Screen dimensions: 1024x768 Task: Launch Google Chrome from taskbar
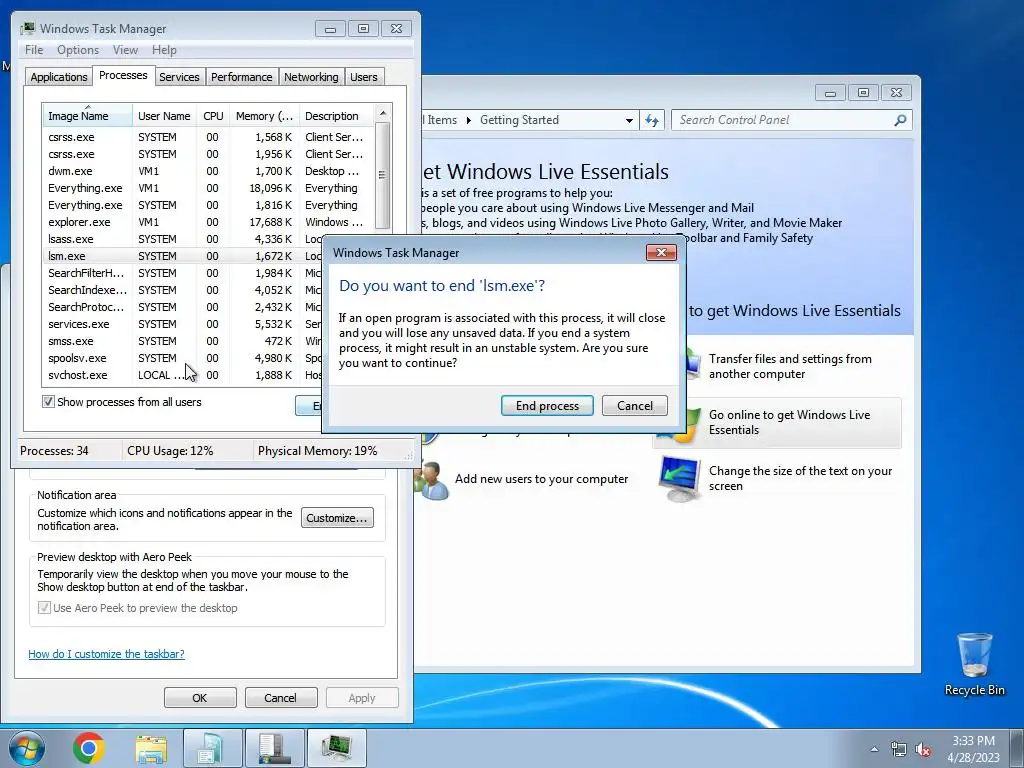[x=89, y=748]
